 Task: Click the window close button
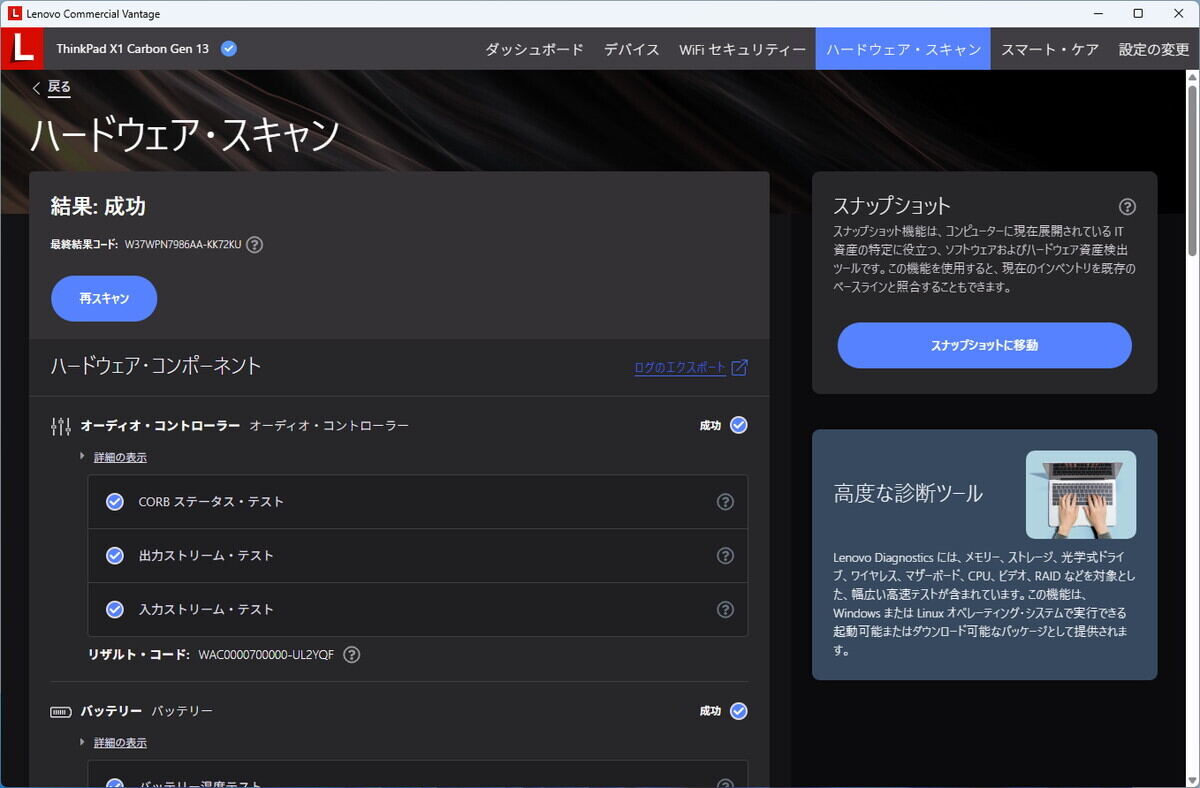coord(1176,14)
